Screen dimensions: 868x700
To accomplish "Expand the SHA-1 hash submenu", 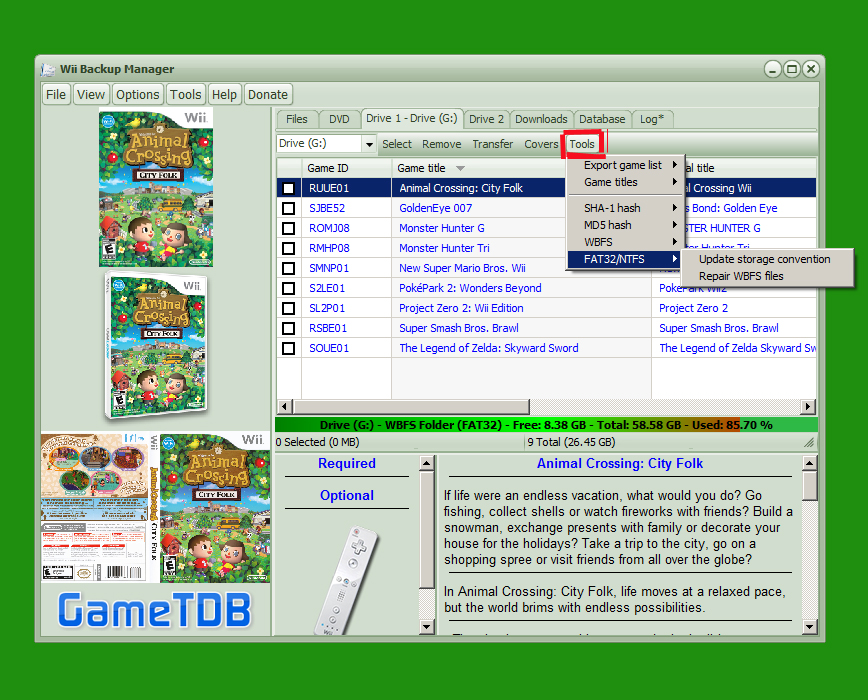I will pyautogui.click(x=626, y=208).
